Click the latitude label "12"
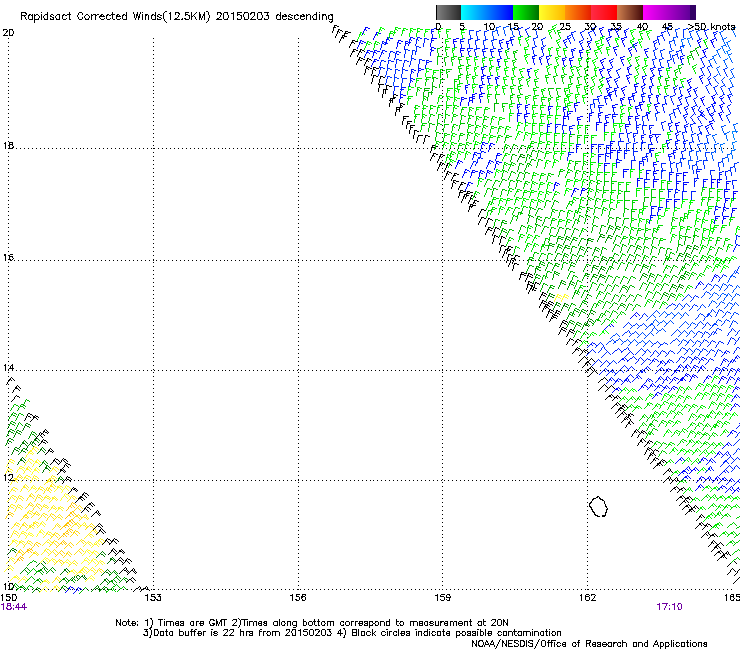 tap(8, 478)
